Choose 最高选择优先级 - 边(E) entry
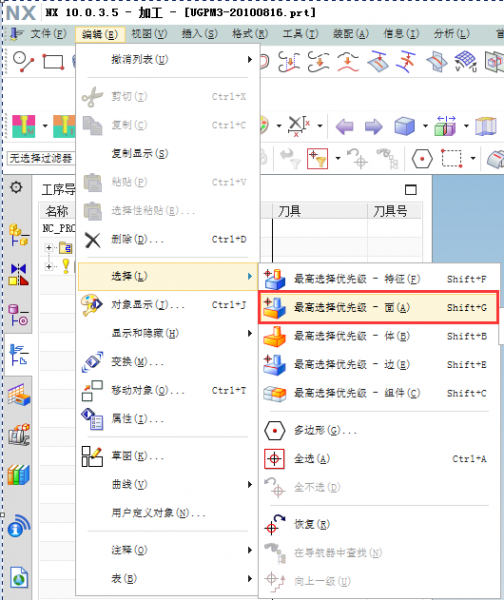 pyautogui.click(x=378, y=365)
